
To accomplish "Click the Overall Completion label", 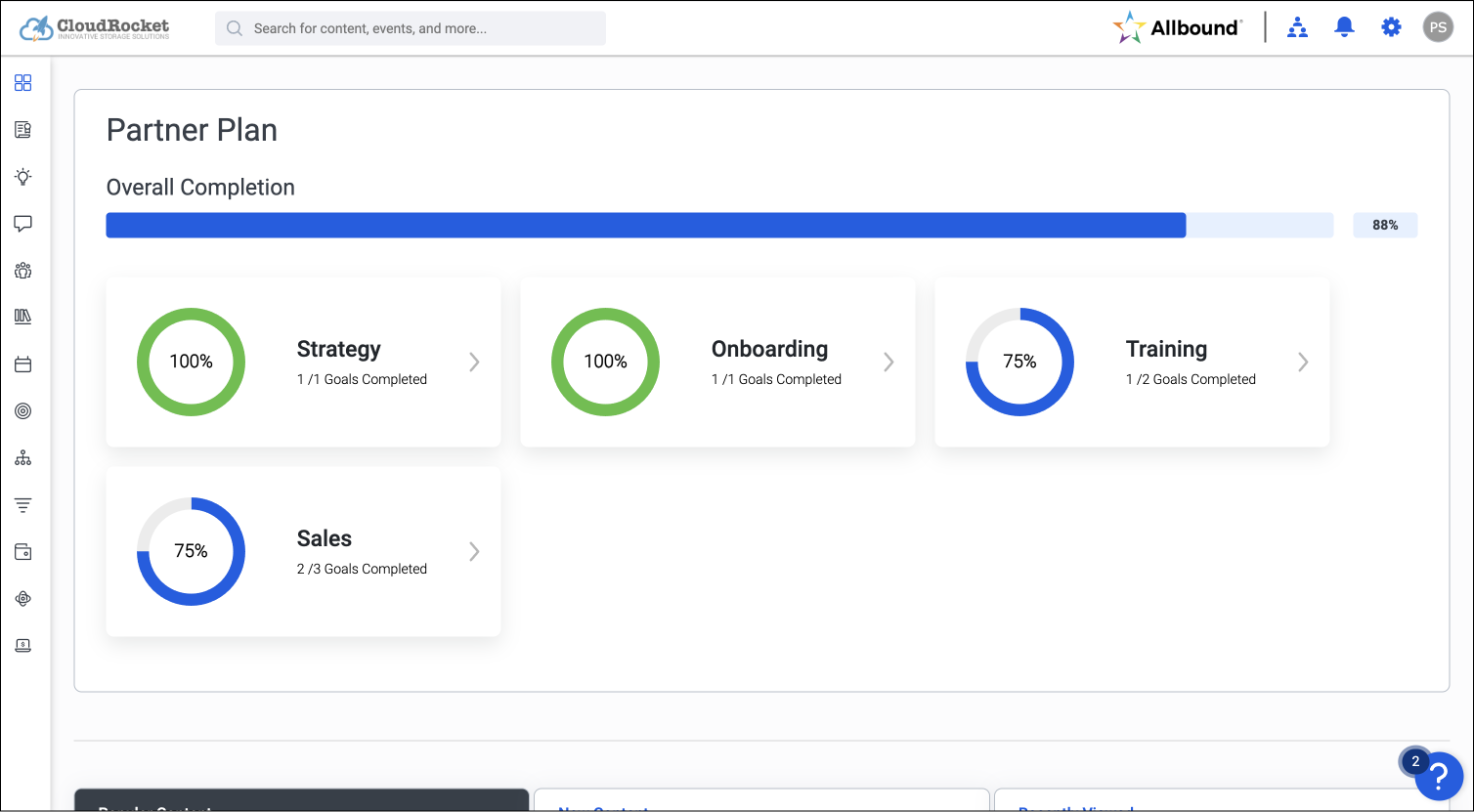I will [x=200, y=188].
